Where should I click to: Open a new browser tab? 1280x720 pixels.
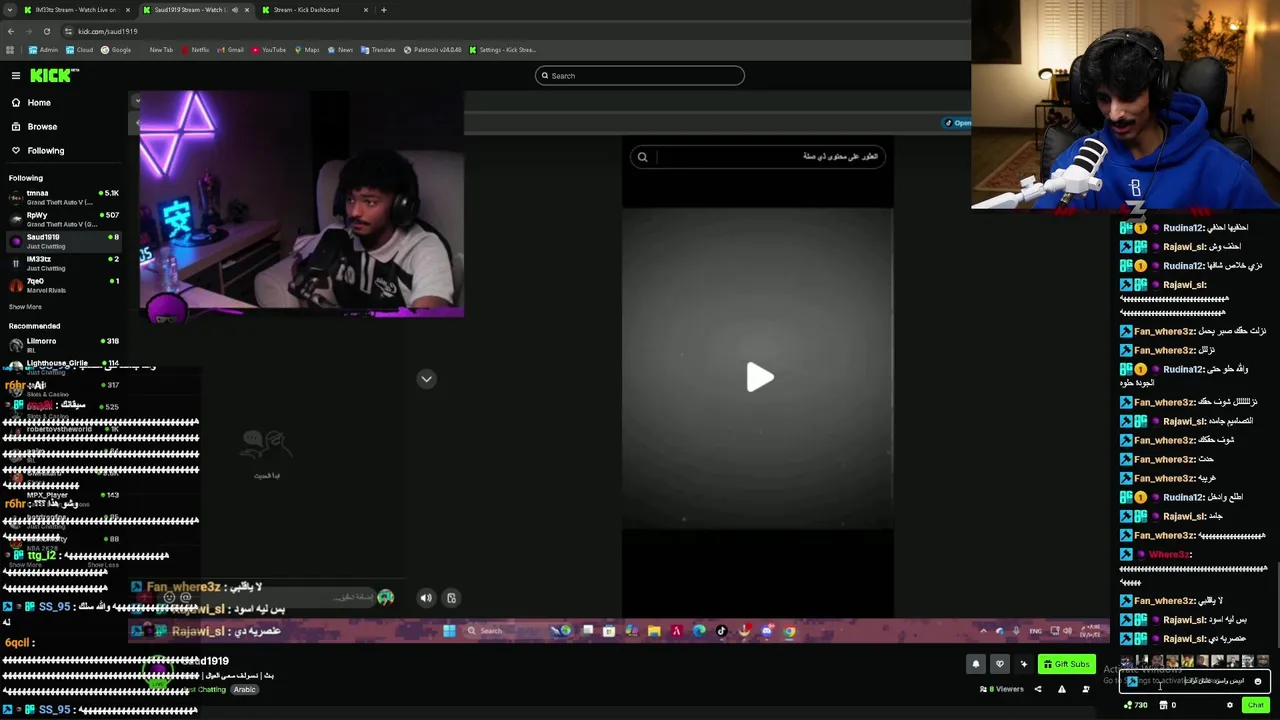point(383,10)
